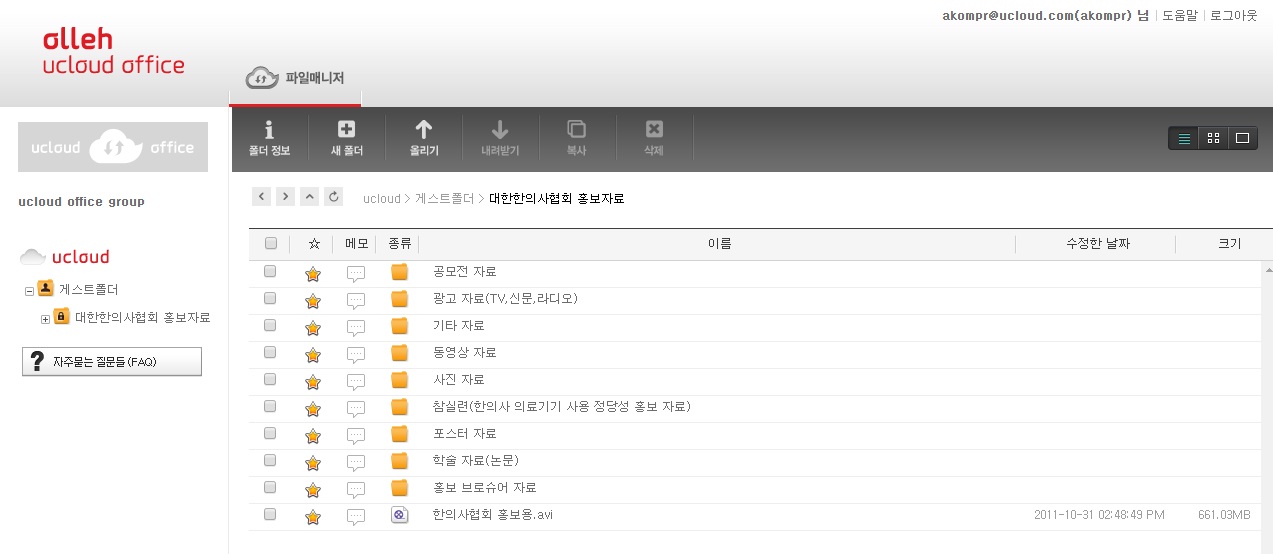Open the 자주묻는 질문들(FAQ) button

[112, 362]
